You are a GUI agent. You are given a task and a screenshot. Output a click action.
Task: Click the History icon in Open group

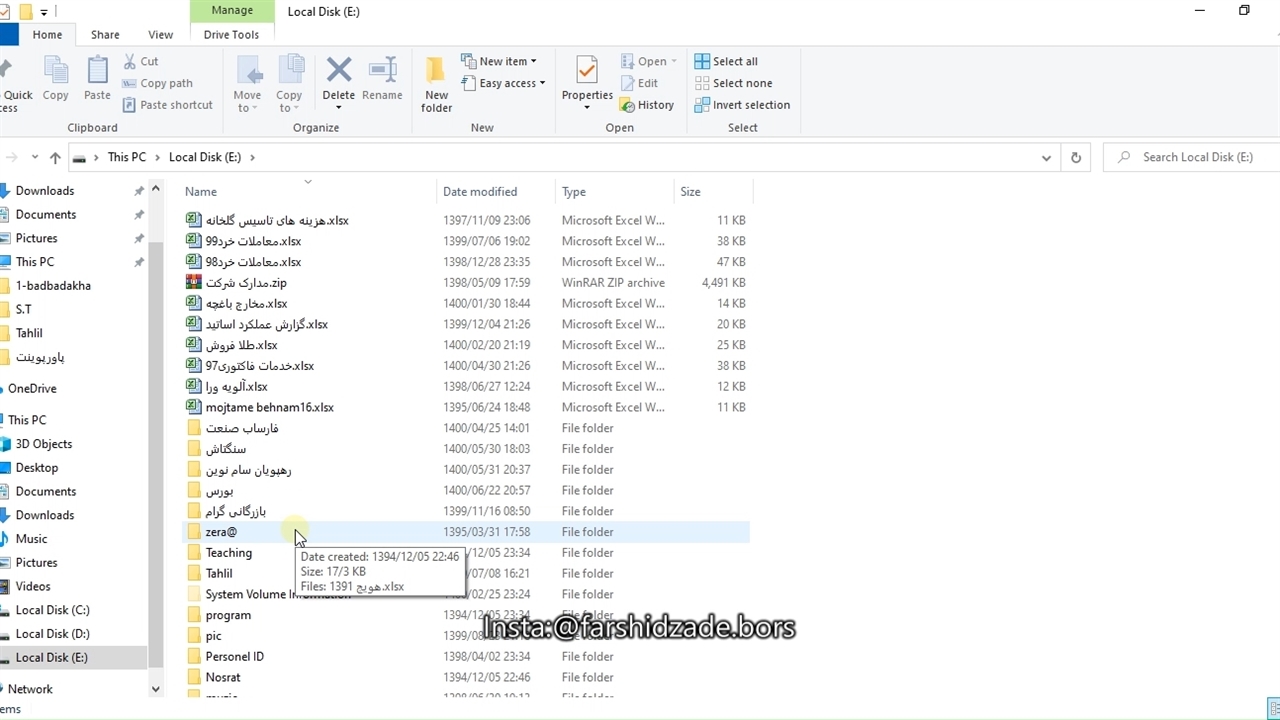[646, 105]
